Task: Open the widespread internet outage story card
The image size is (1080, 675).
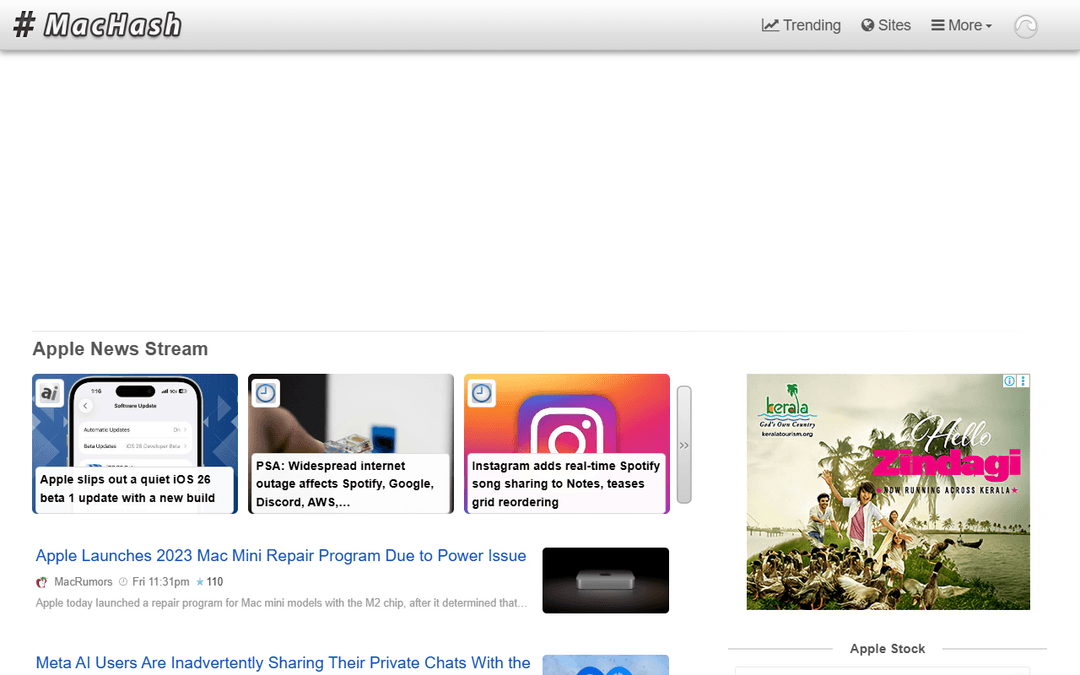Action: point(351,444)
